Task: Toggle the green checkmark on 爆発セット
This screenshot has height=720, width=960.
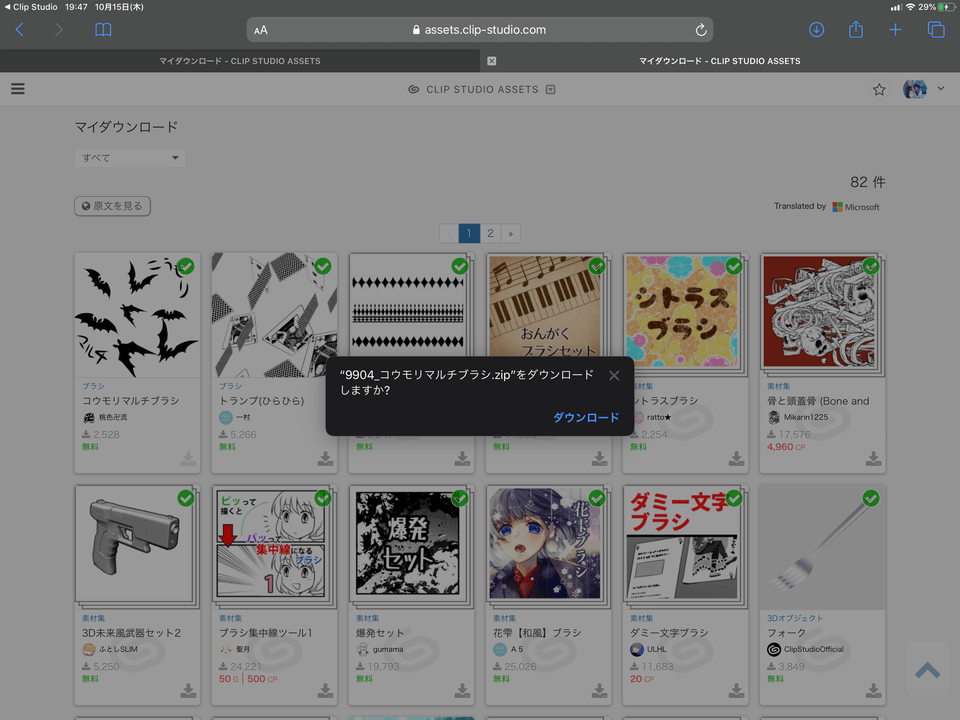Action: 459,497
